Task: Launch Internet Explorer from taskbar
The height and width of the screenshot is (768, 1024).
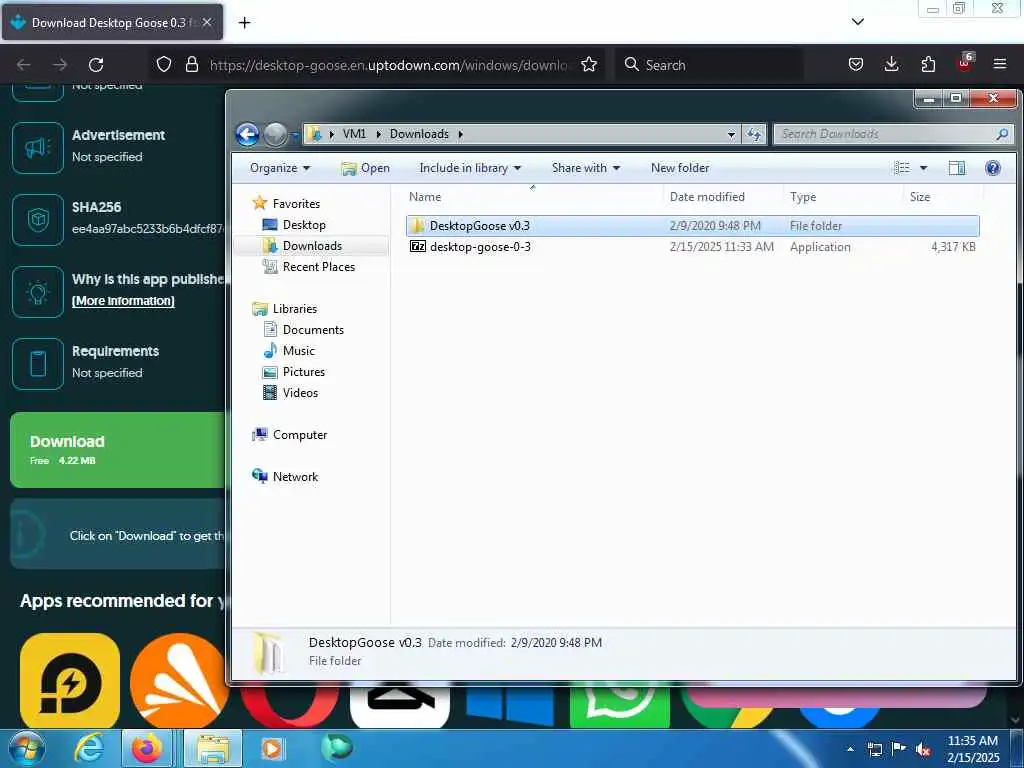Action: (x=89, y=748)
